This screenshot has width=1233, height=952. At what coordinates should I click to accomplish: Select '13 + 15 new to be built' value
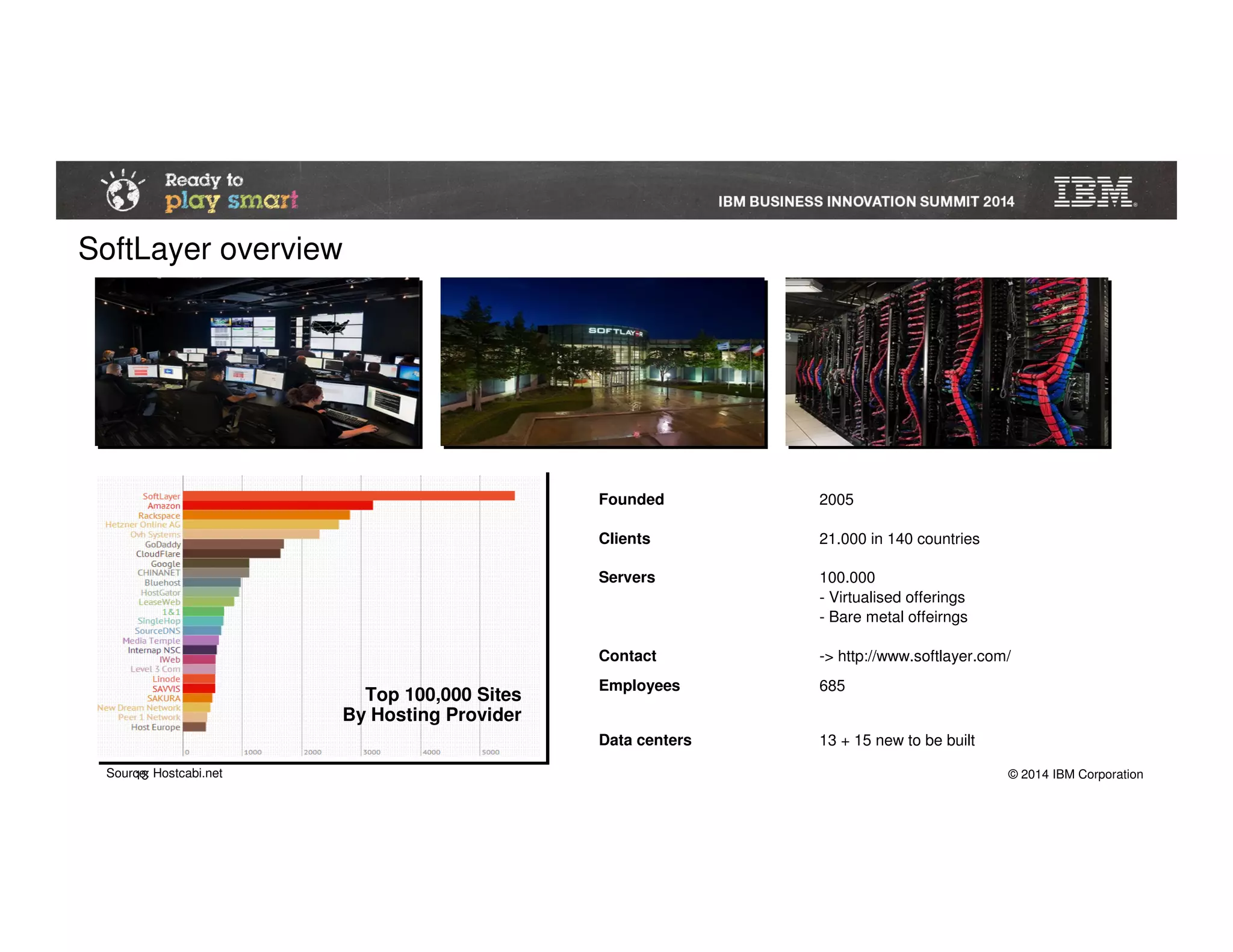(897, 740)
